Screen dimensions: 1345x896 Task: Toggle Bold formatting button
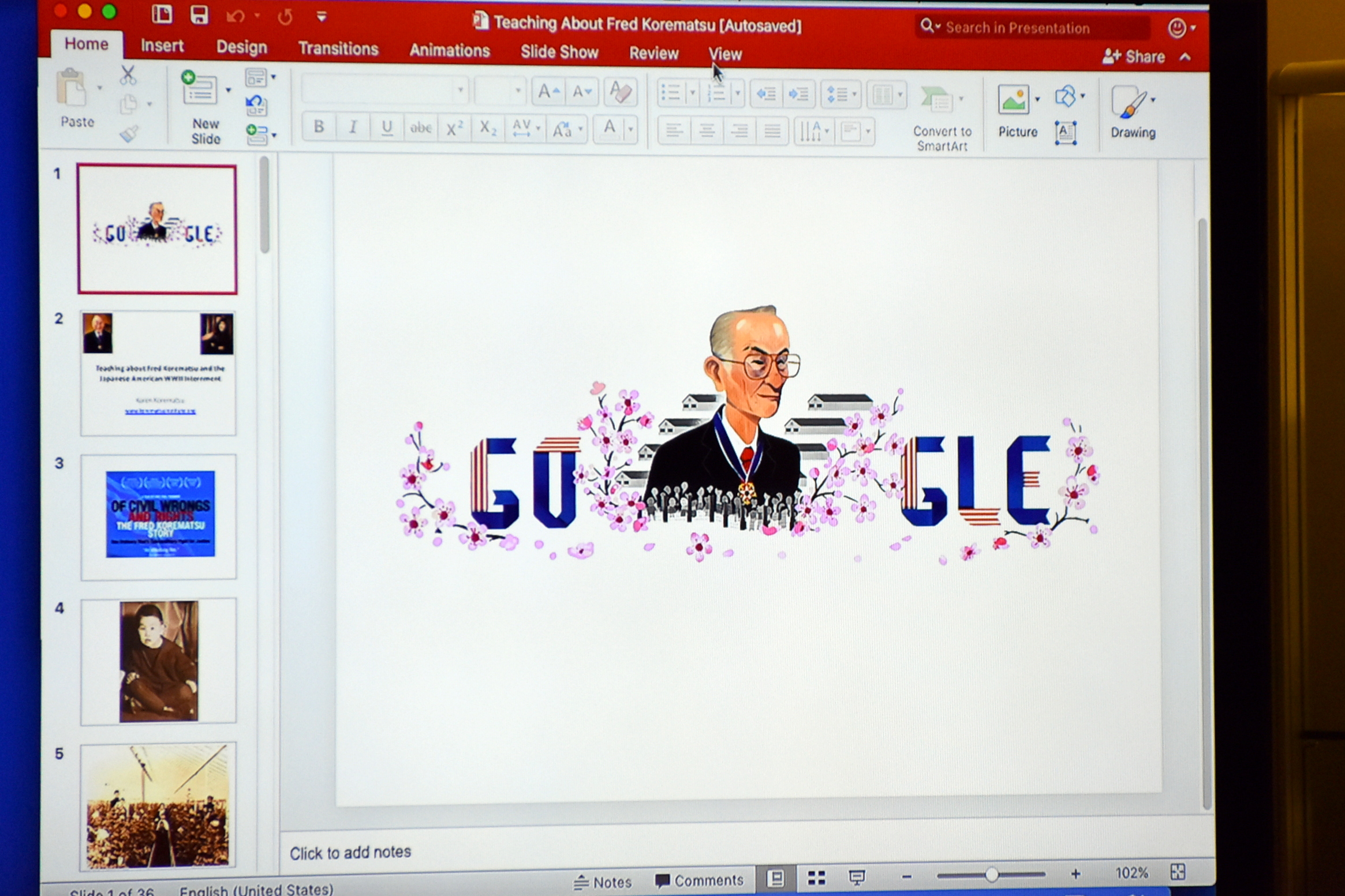319,128
